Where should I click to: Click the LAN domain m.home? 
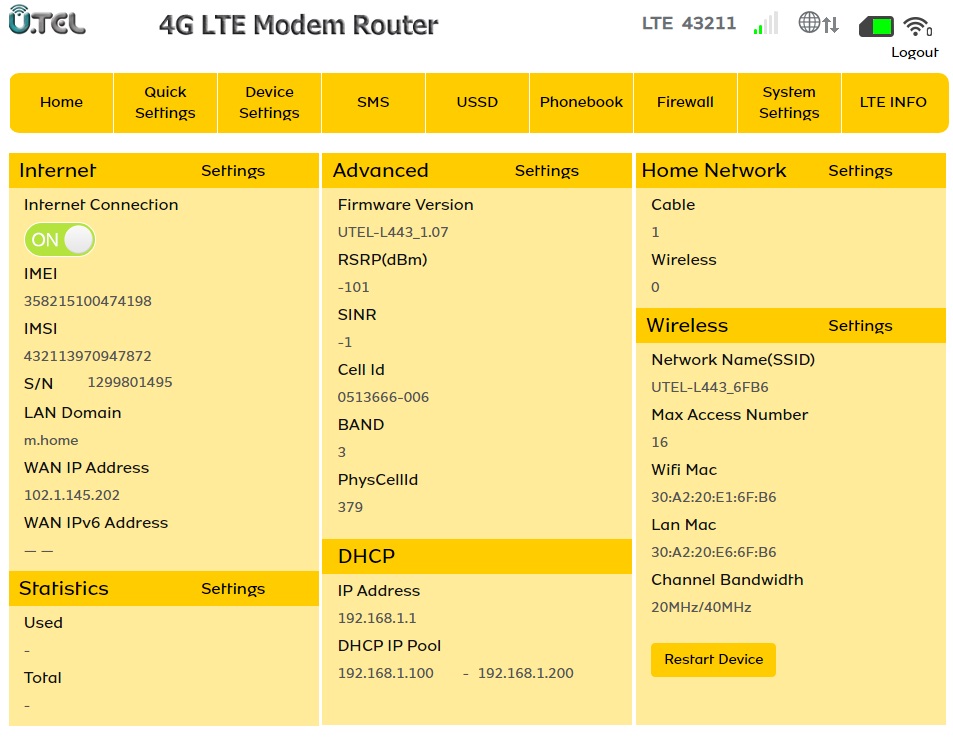[x=51, y=440]
